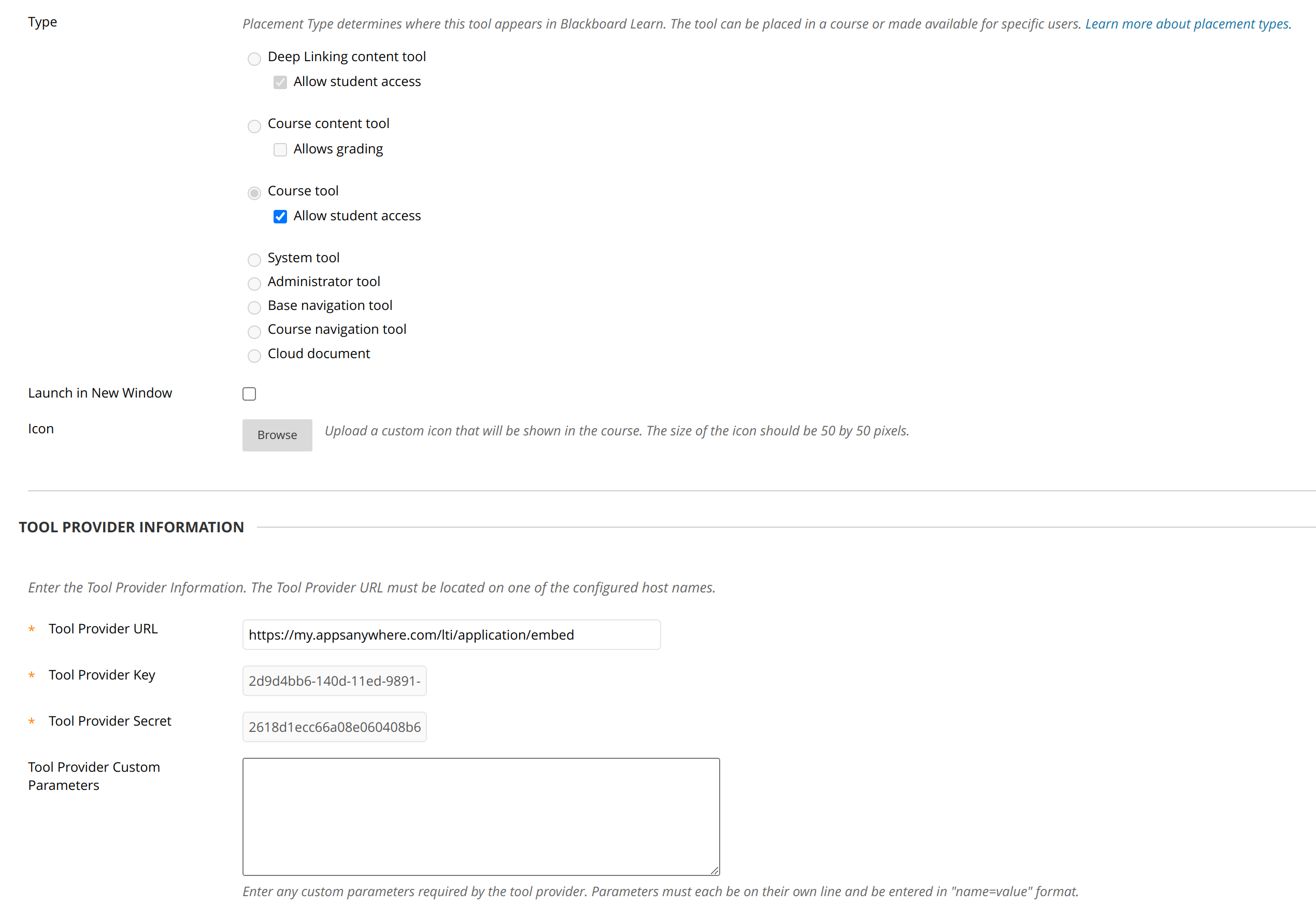Select the Course content tool option
Image resolution: width=1316 pixels, height=906 pixels.
(x=254, y=125)
